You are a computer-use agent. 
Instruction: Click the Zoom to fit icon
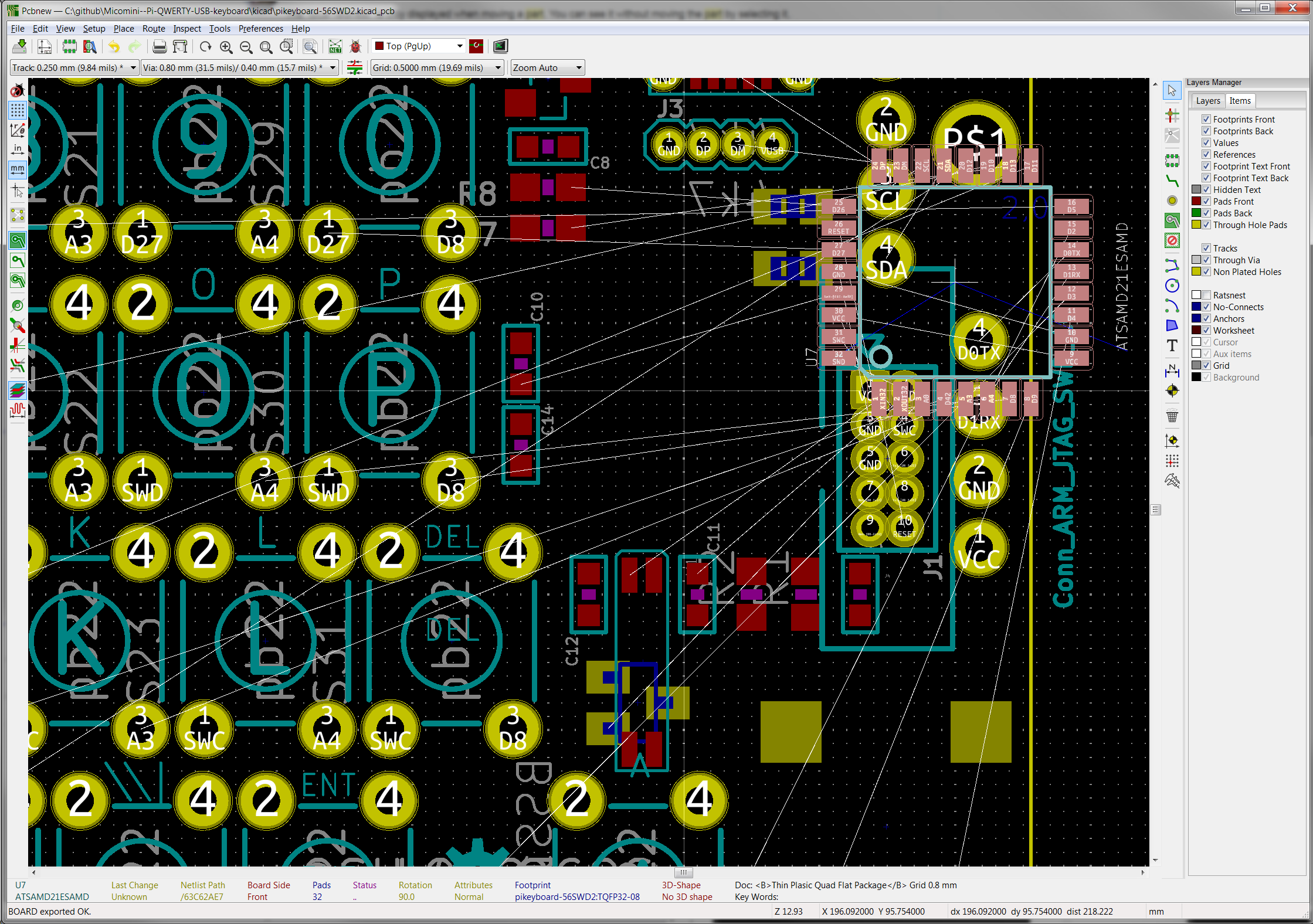click(266, 46)
